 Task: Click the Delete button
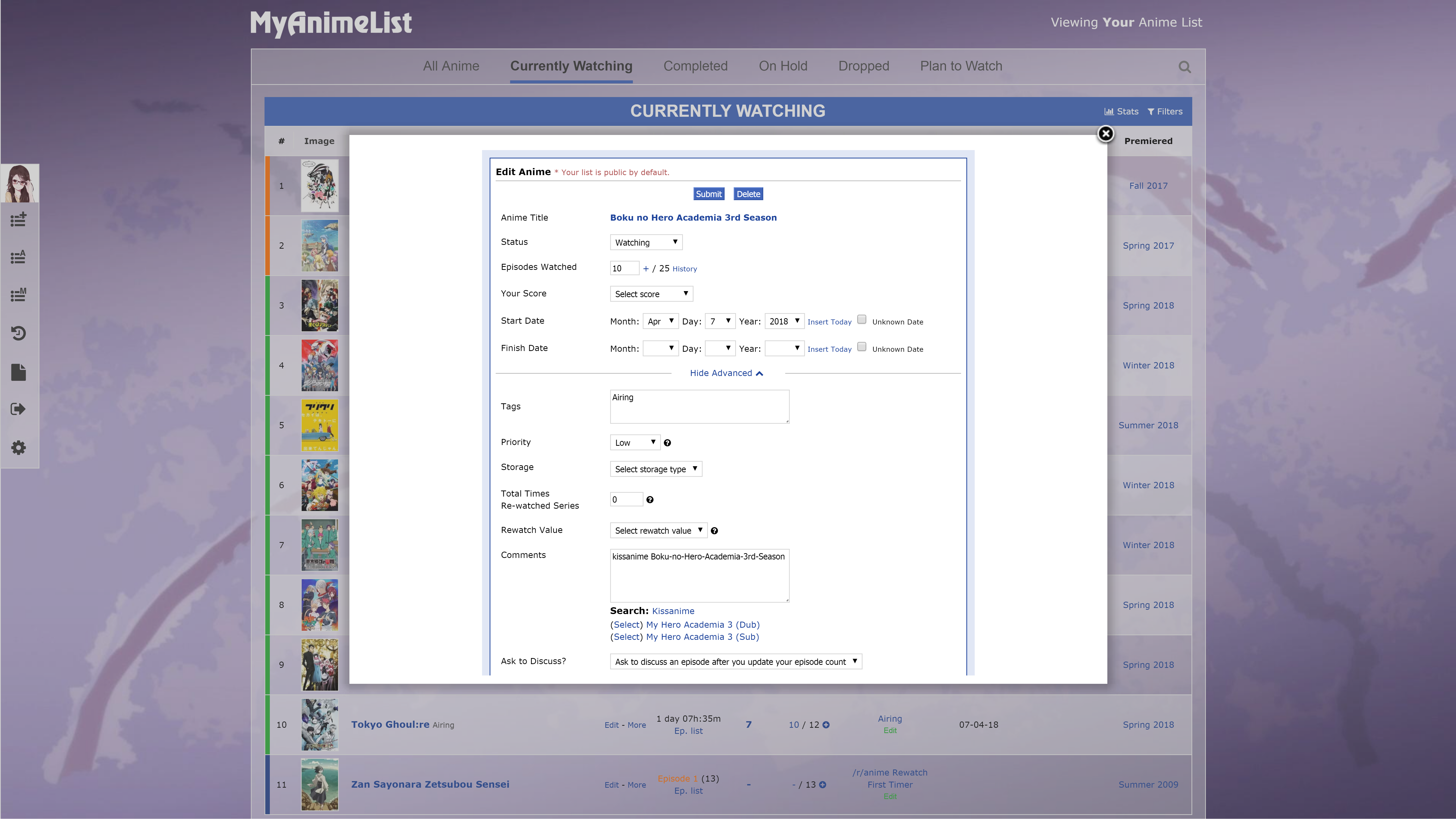pyautogui.click(x=748, y=194)
